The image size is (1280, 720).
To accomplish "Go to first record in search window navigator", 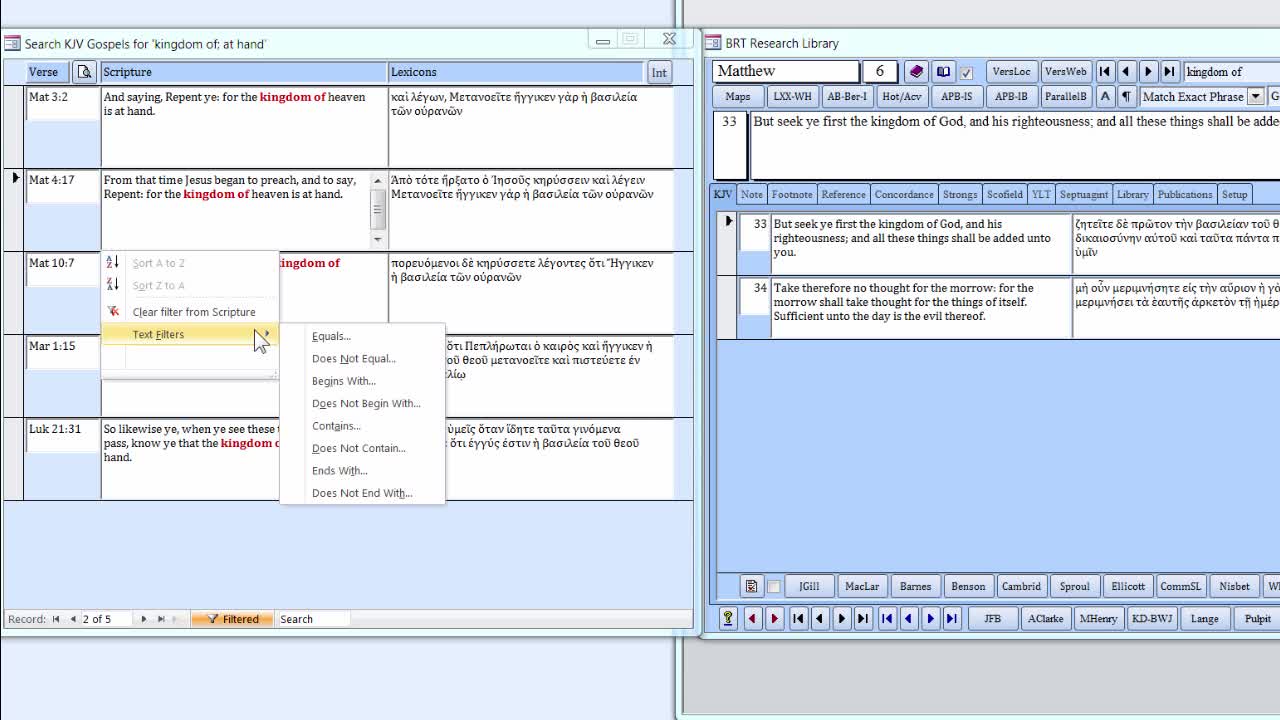I will point(56,619).
